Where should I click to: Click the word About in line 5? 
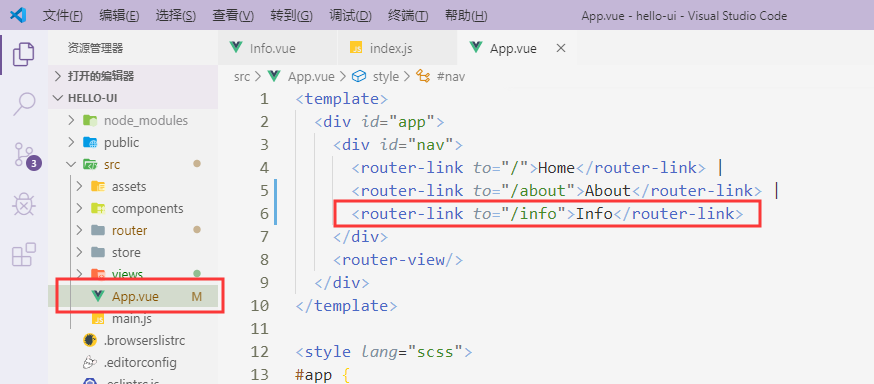tap(608, 191)
